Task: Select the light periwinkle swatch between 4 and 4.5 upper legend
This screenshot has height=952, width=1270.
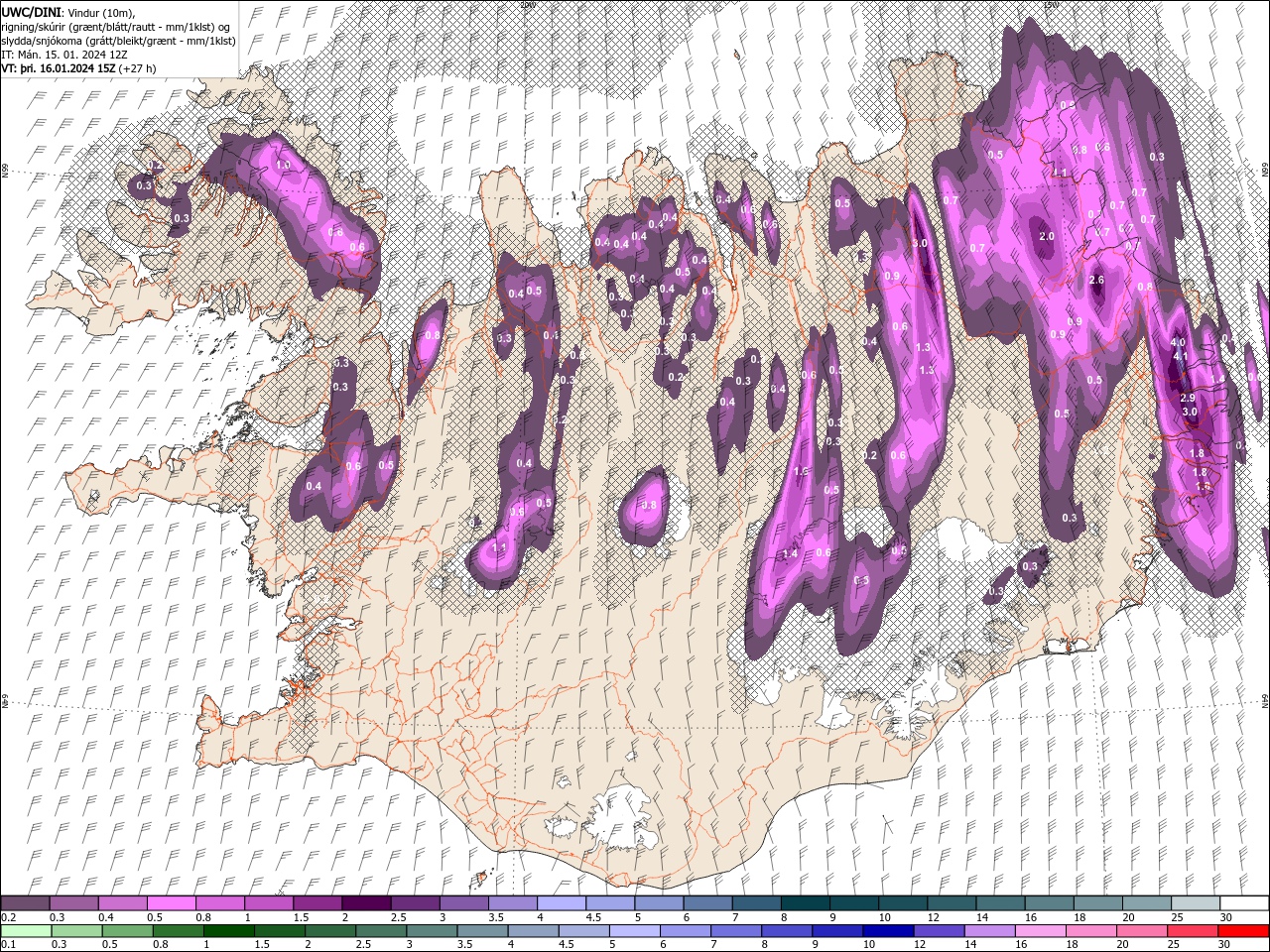Action: 562,903
